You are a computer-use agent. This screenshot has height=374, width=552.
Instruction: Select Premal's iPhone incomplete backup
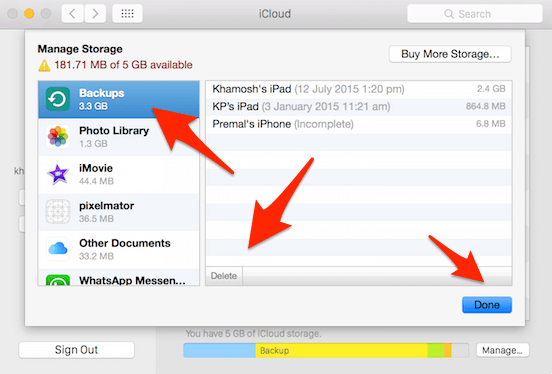[x=359, y=124]
